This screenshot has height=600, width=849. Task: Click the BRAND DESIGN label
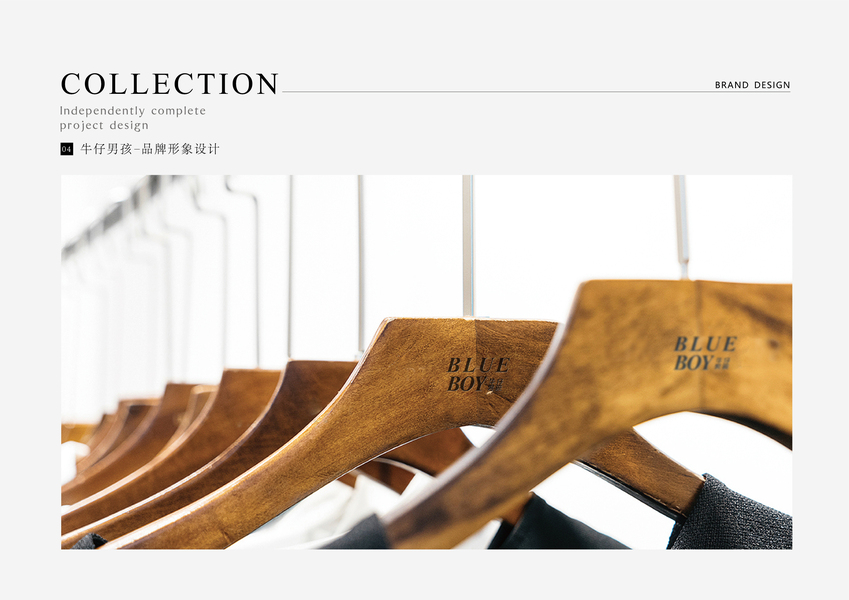752,85
